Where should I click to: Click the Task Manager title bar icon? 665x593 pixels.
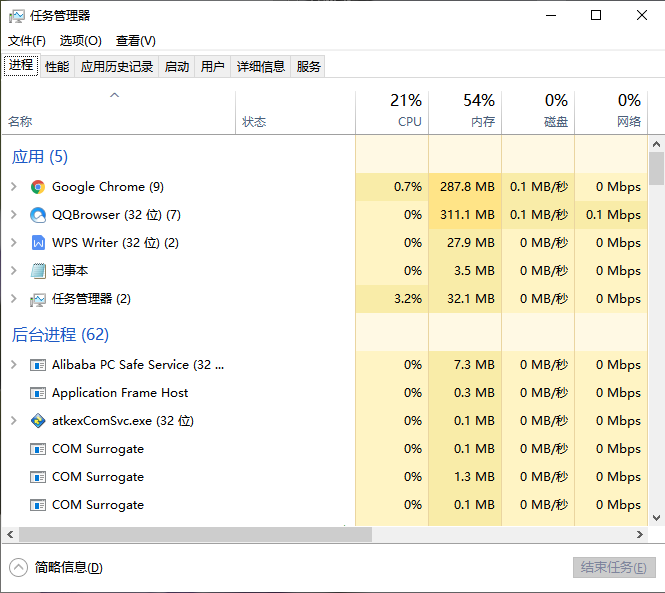17,16
